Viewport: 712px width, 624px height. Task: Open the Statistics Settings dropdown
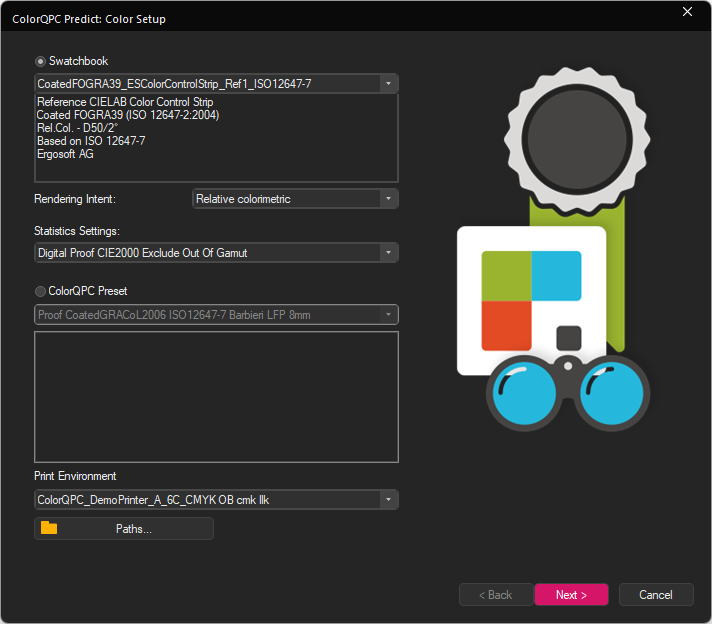click(216, 253)
